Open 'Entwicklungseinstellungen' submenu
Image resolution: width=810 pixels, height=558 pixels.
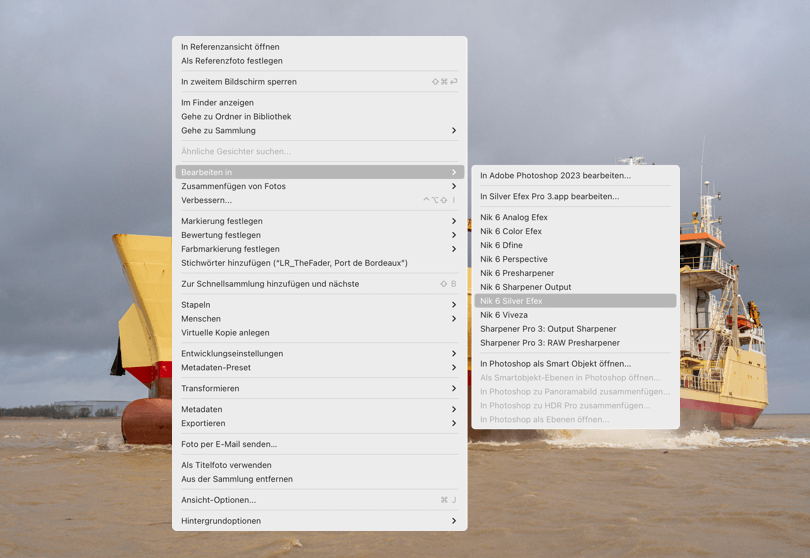[x=319, y=353]
